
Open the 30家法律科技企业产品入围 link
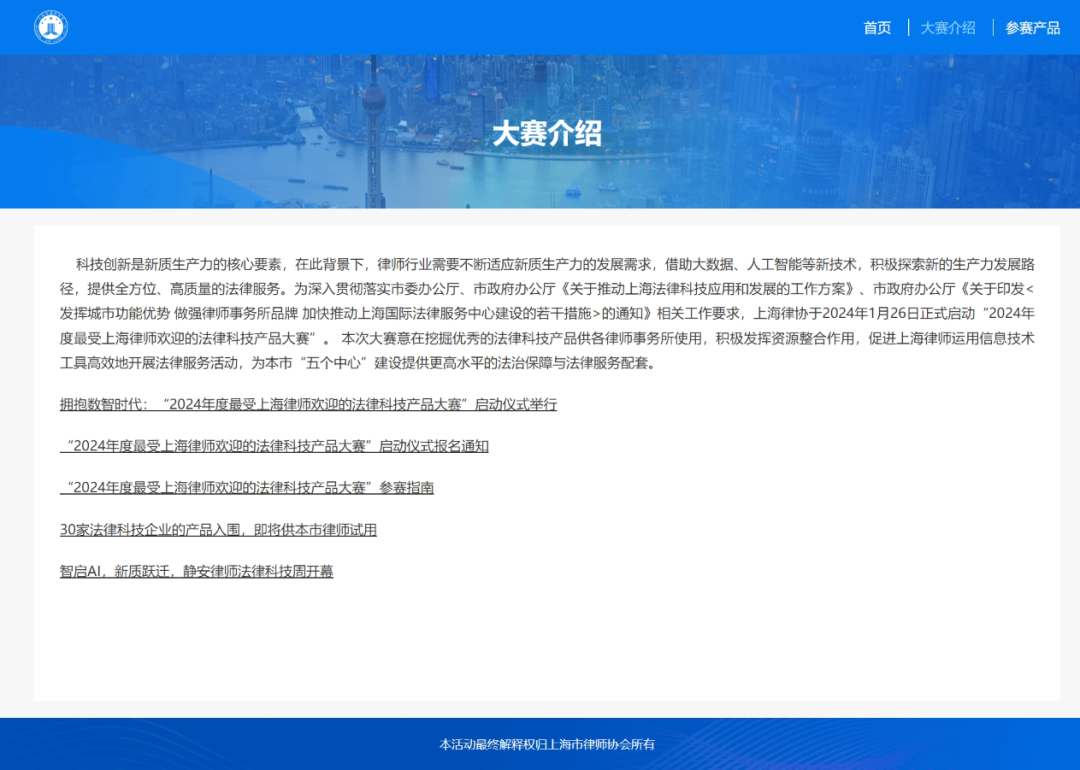coord(218,528)
